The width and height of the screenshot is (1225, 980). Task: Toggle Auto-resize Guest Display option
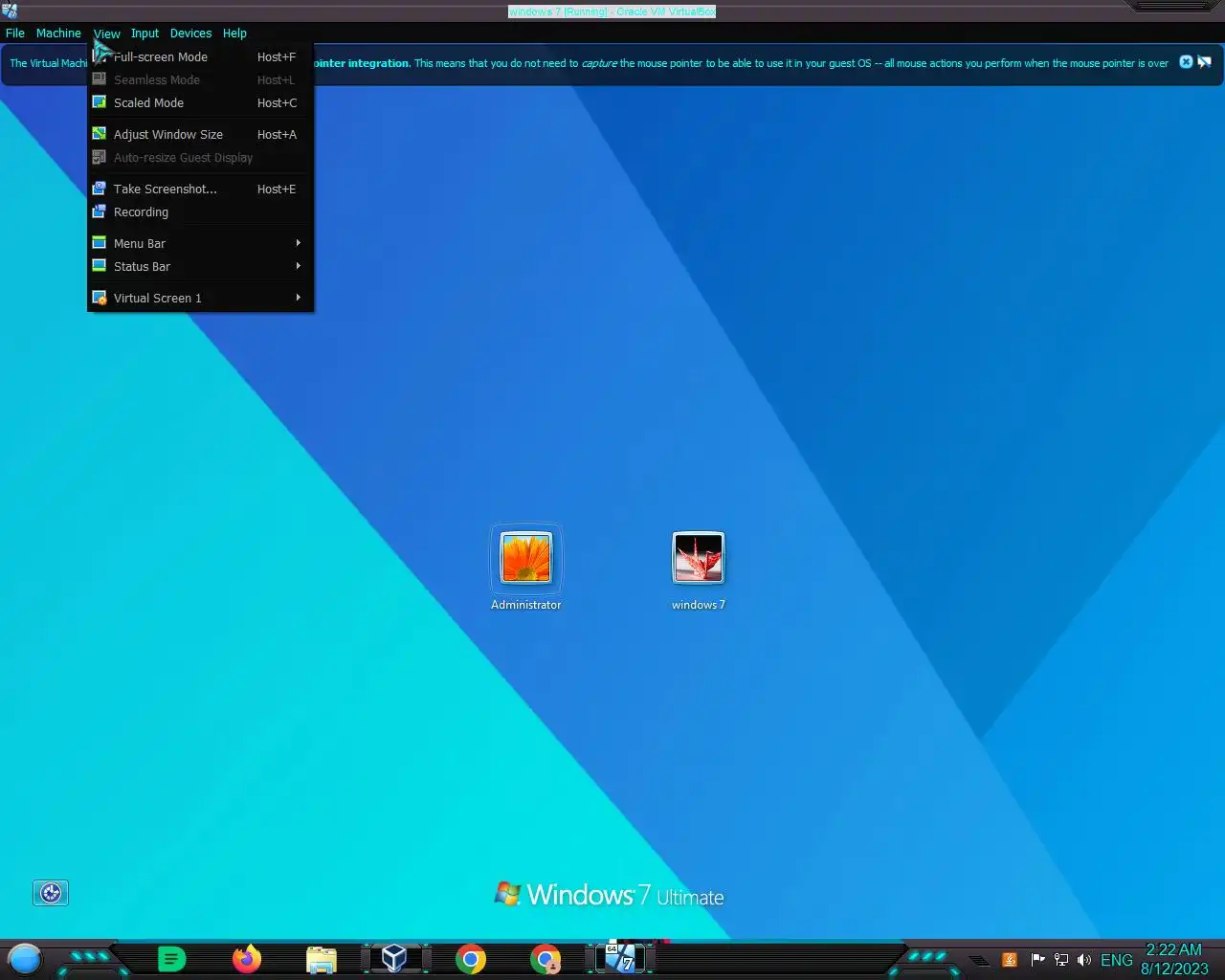coord(200,157)
